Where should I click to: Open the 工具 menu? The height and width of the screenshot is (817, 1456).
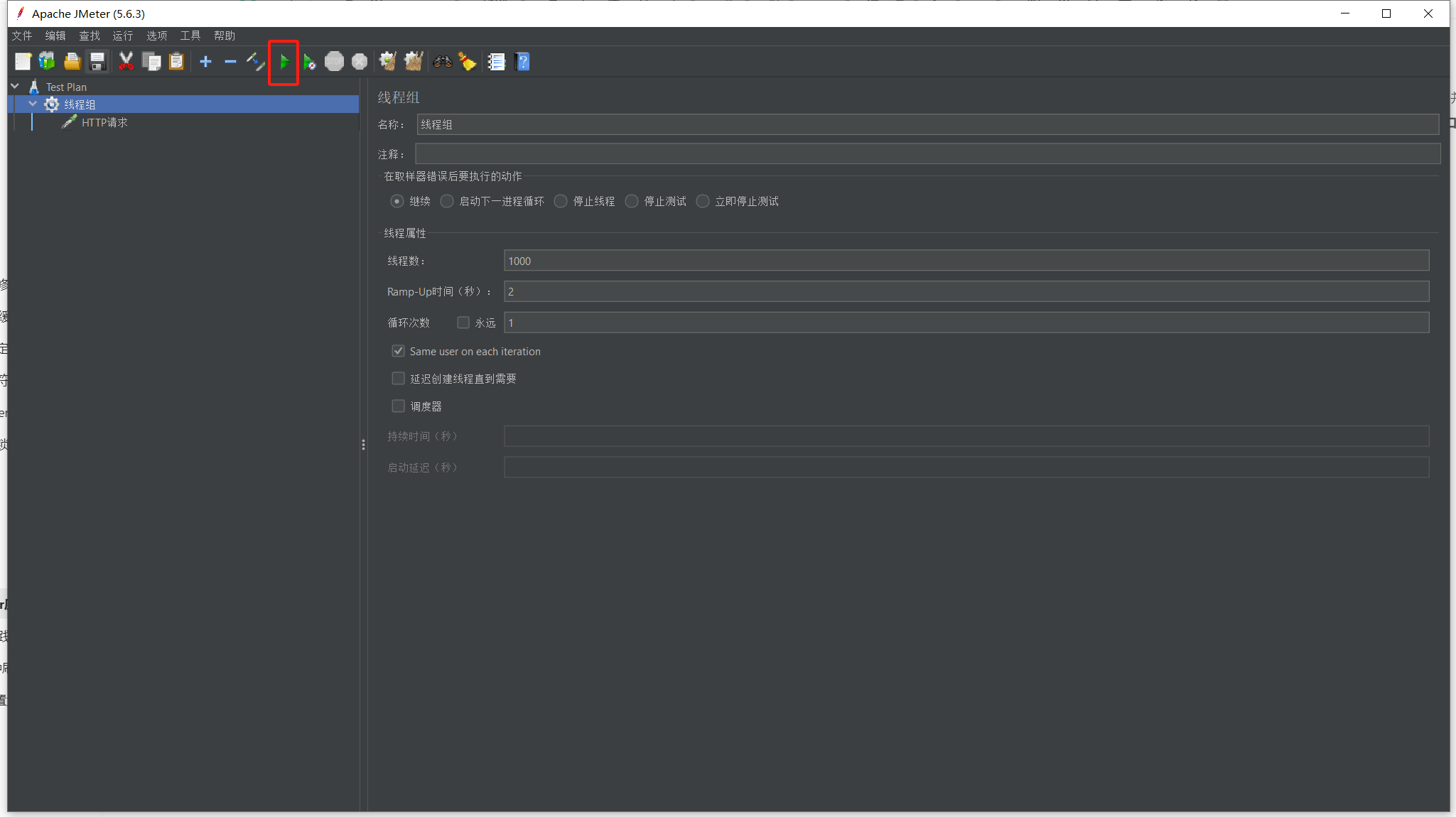(x=190, y=36)
